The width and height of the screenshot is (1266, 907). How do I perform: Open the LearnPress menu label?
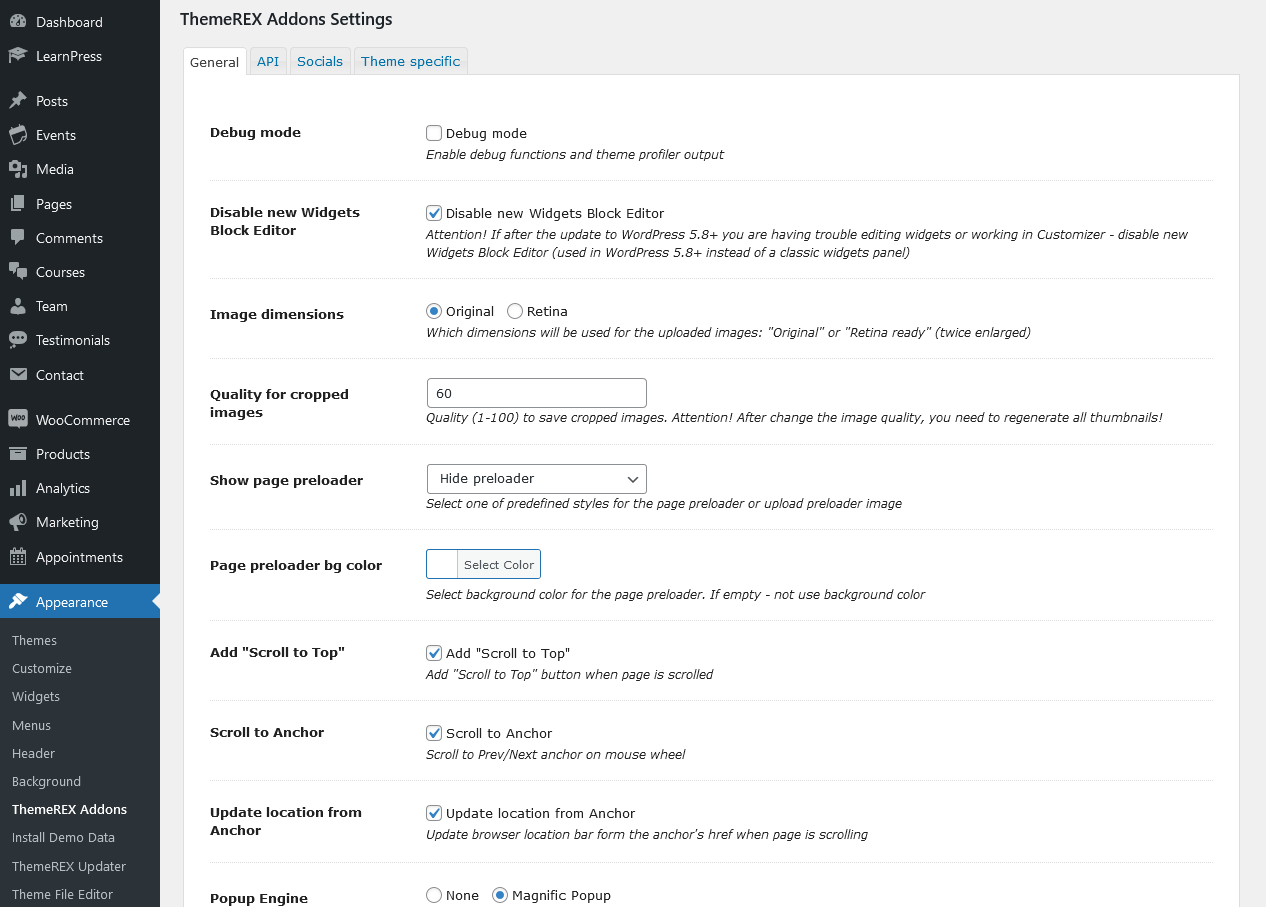(x=69, y=56)
